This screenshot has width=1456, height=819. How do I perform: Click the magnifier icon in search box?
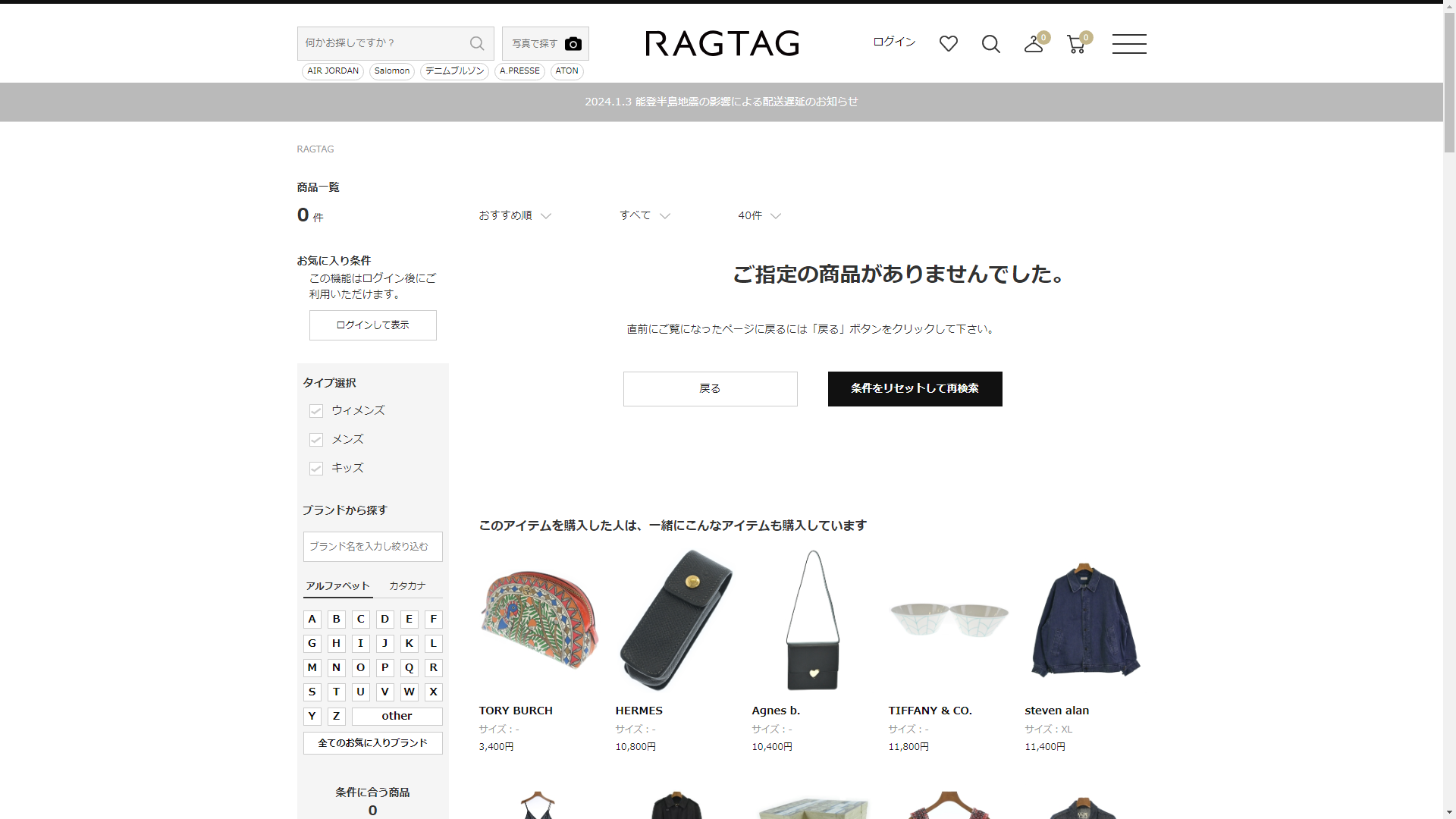coord(477,43)
